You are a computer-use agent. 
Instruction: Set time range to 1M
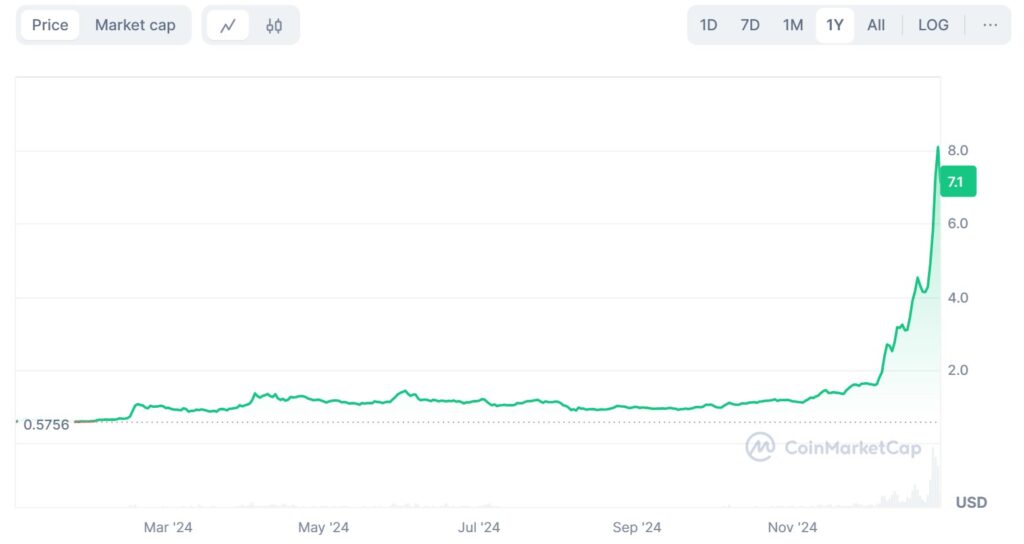click(793, 25)
